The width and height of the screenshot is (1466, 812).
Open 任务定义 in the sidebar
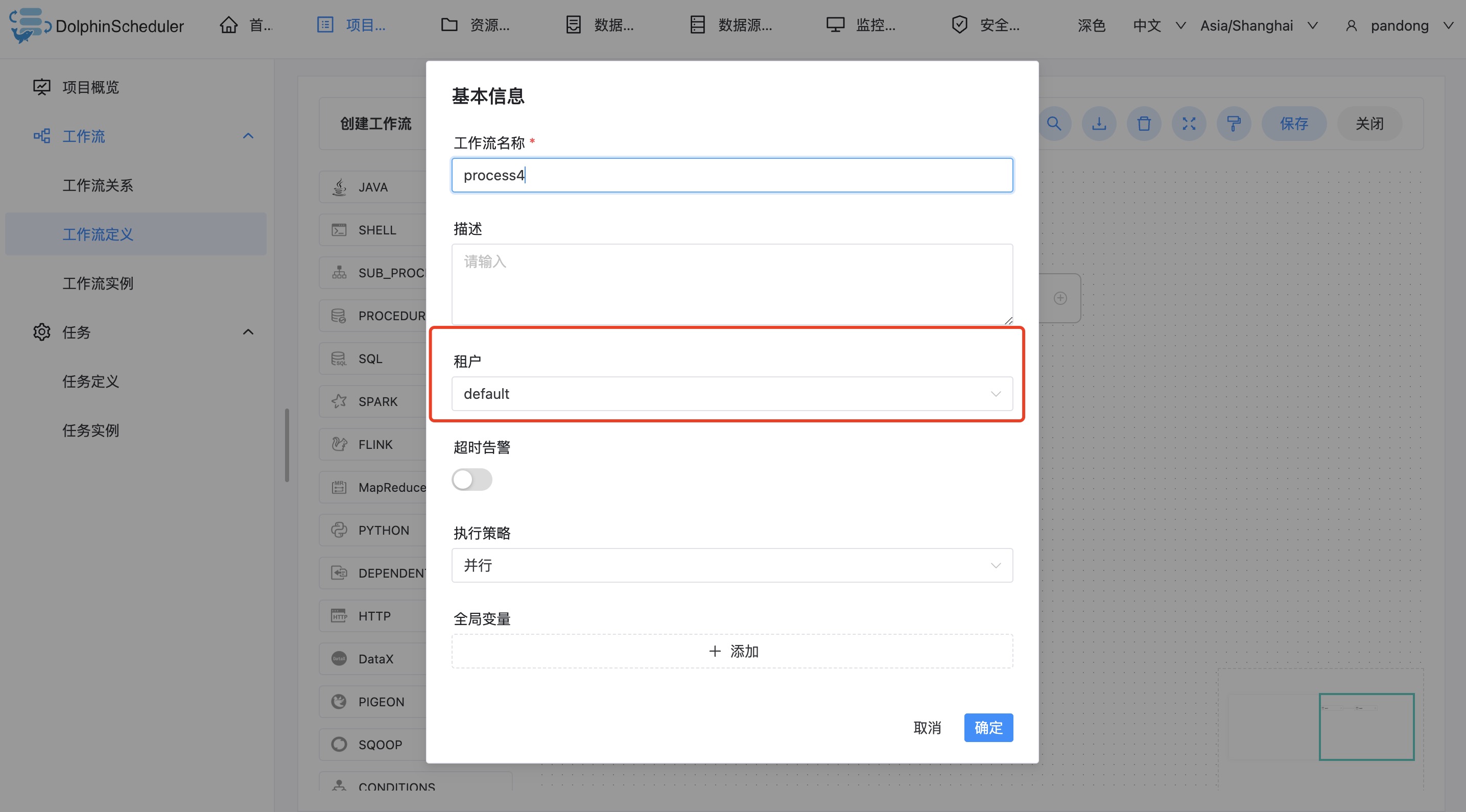(91, 380)
